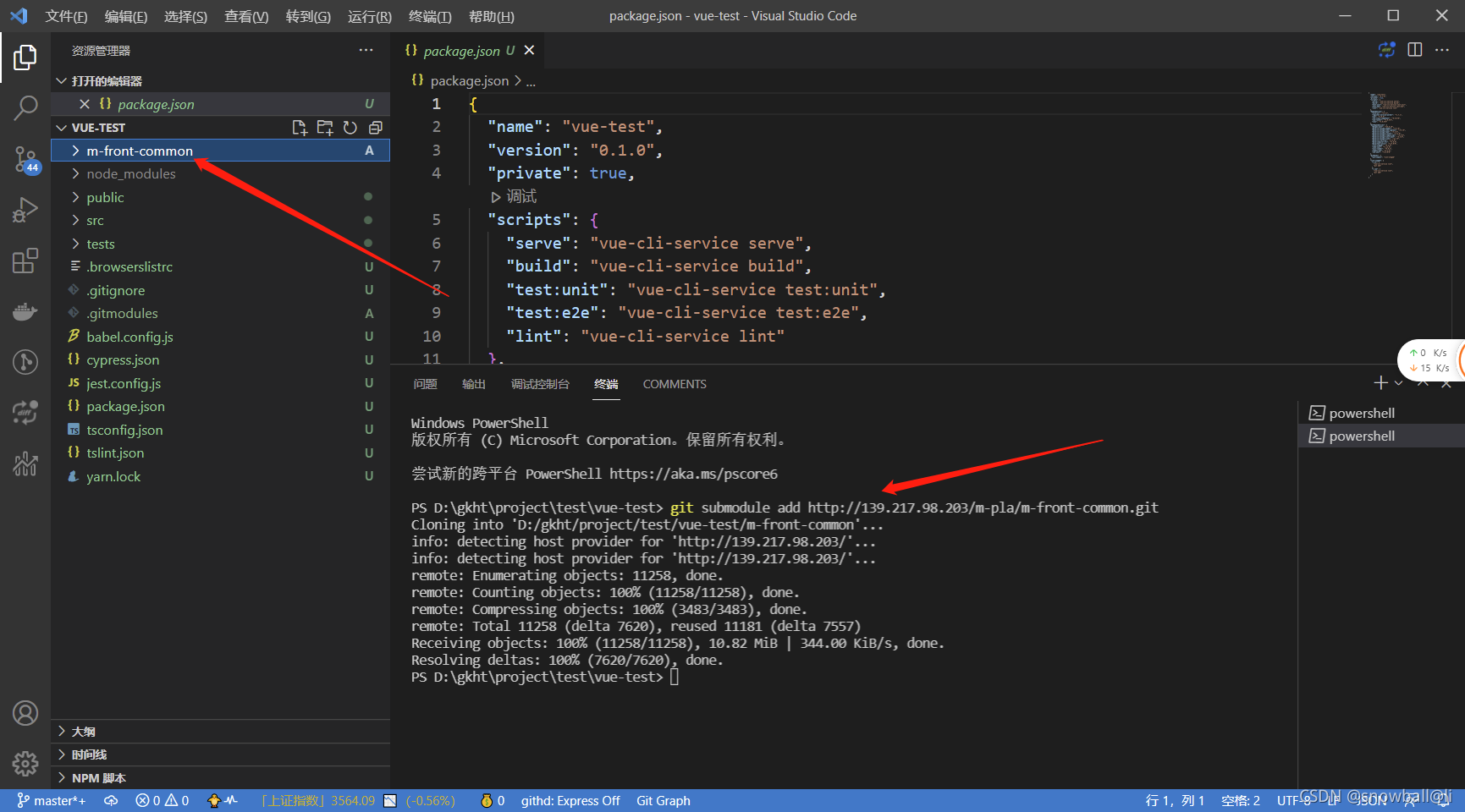
Task: Click the New File icon in VUE-TEST header
Action: point(300,127)
